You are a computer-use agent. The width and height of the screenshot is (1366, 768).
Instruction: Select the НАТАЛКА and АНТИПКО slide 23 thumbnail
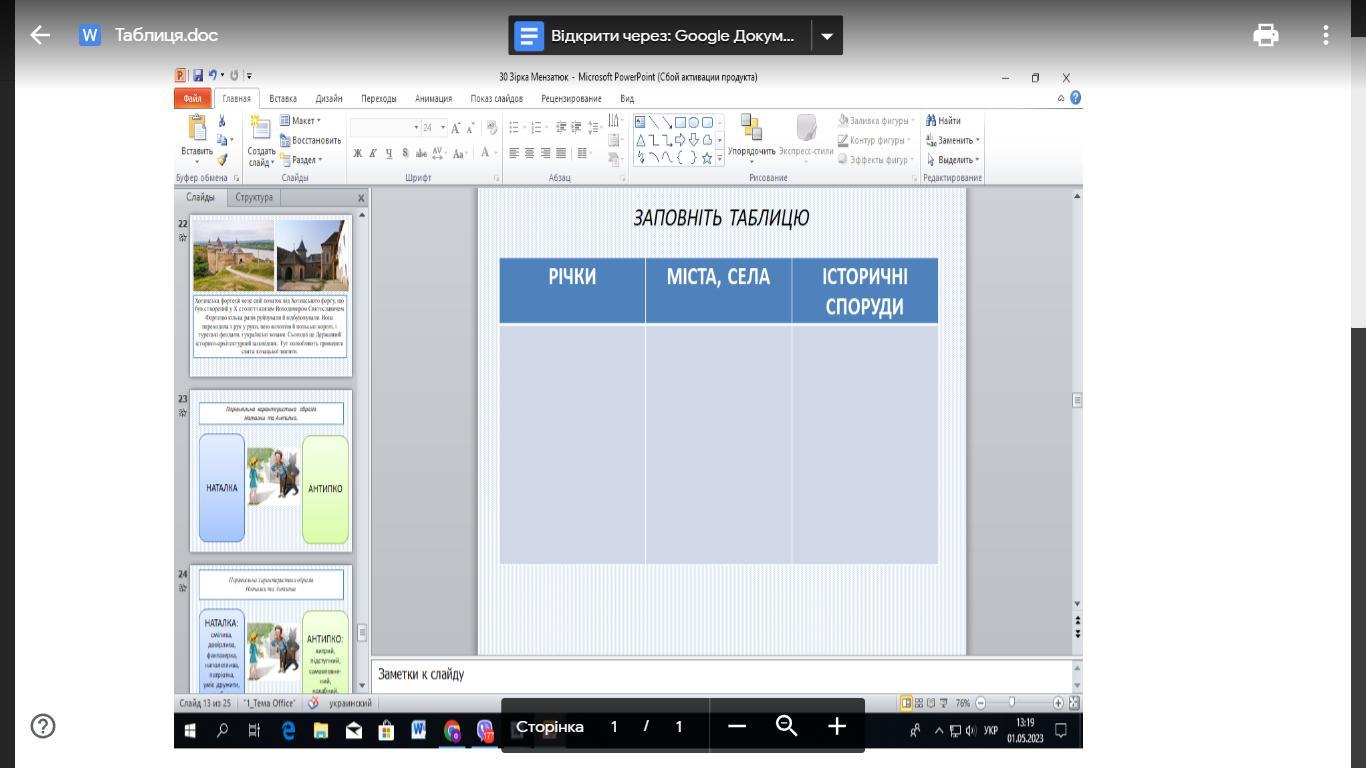click(271, 471)
